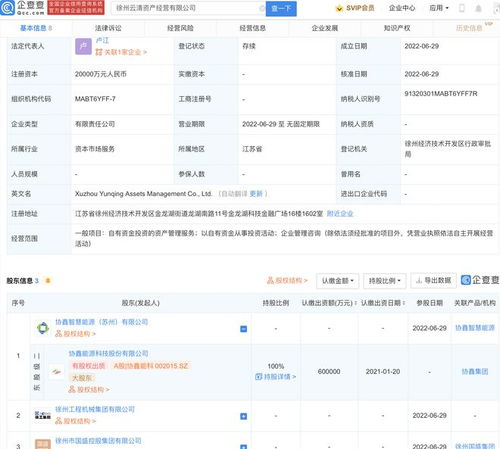Open 徐州市国盛控股集团有限公司 shareholder link

click(98, 441)
